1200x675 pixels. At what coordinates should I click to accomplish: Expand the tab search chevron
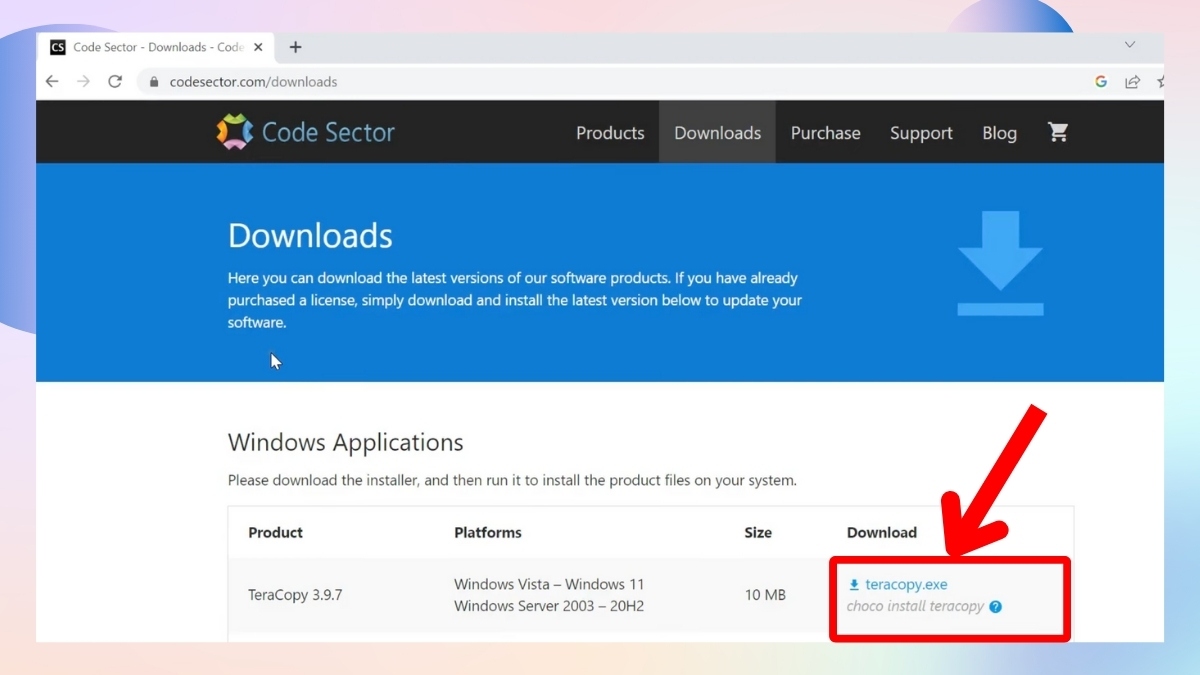coord(1130,45)
